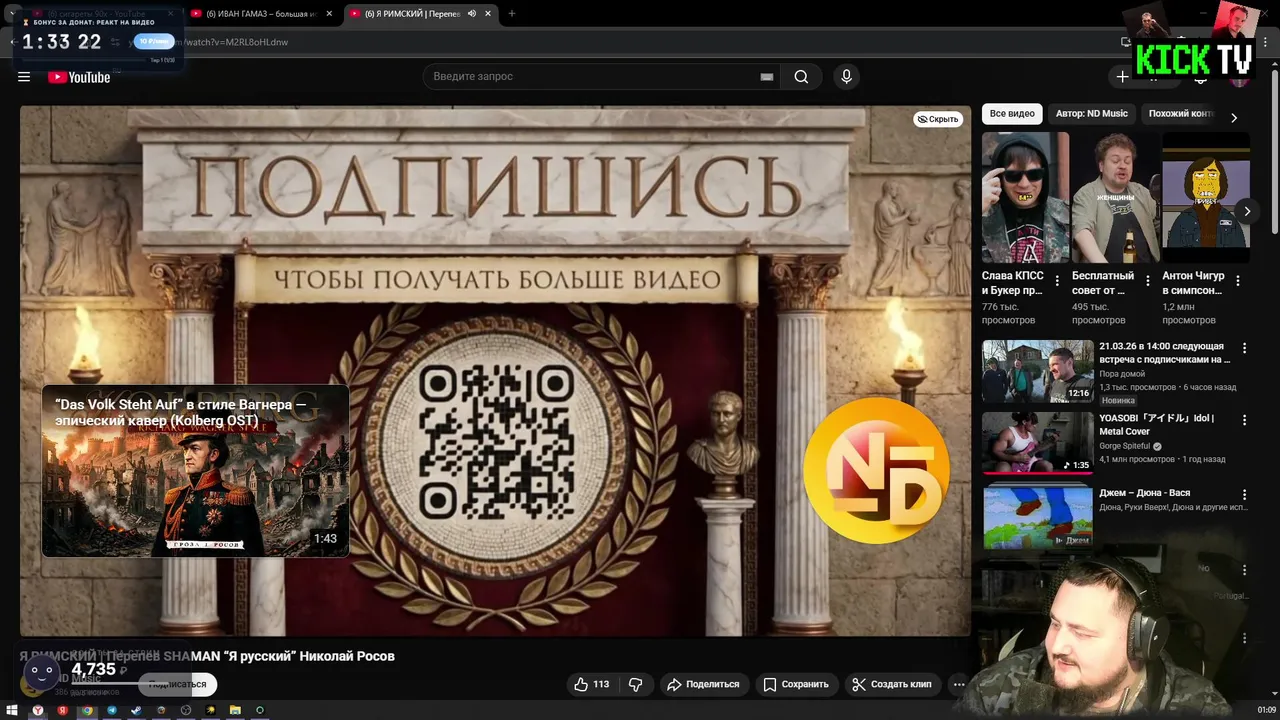This screenshot has width=1280, height=720.
Task: Start voice search with the microphone icon
Action: tap(847, 77)
